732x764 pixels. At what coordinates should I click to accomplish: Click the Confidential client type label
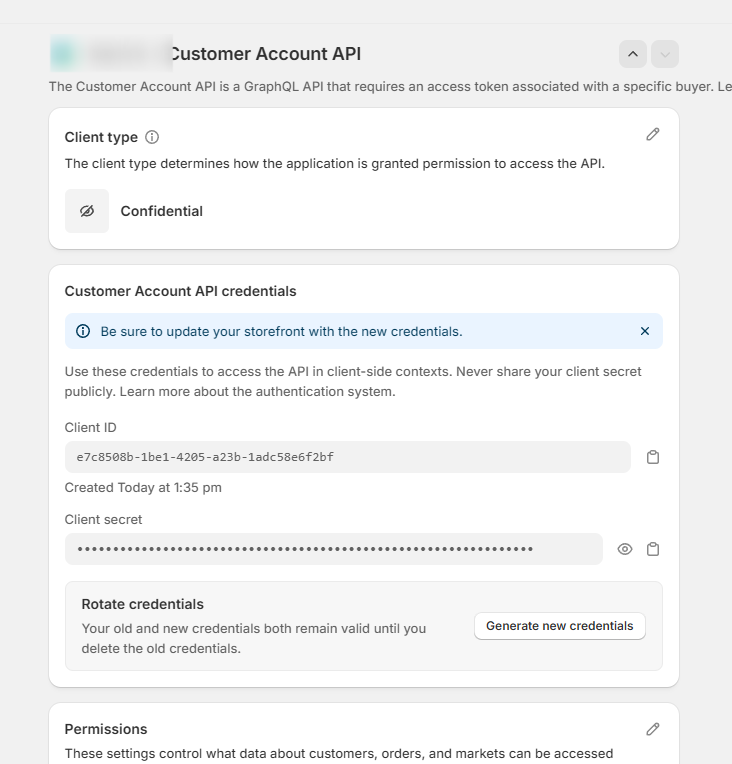[161, 211]
